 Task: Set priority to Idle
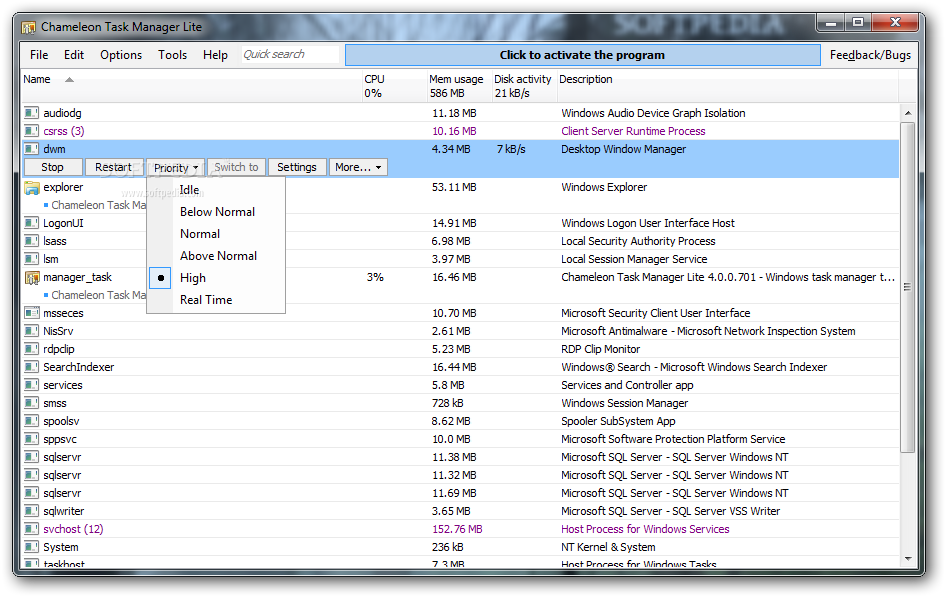(x=189, y=190)
